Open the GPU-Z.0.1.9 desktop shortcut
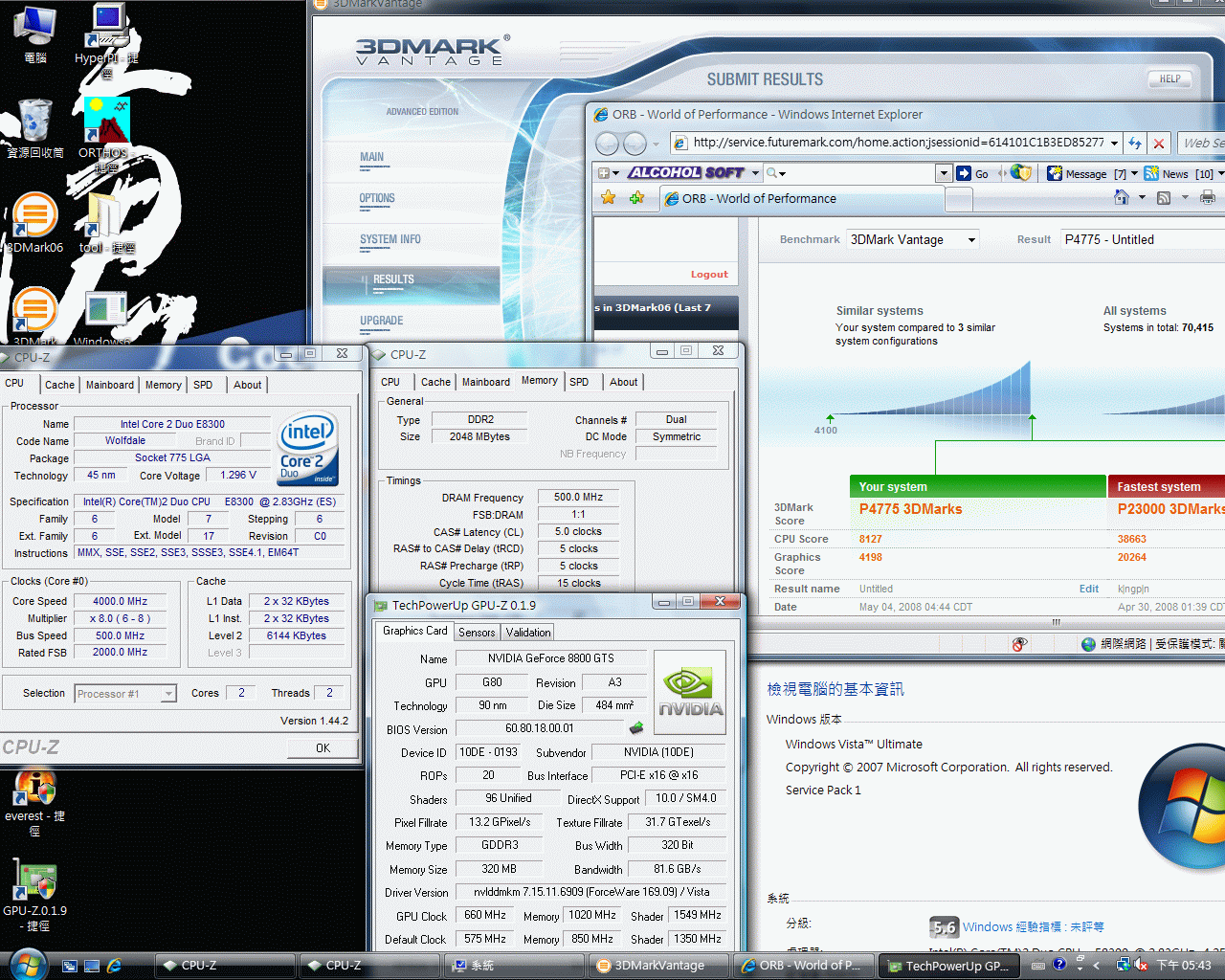The image size is (1225, 980). [x=34, y=896]
